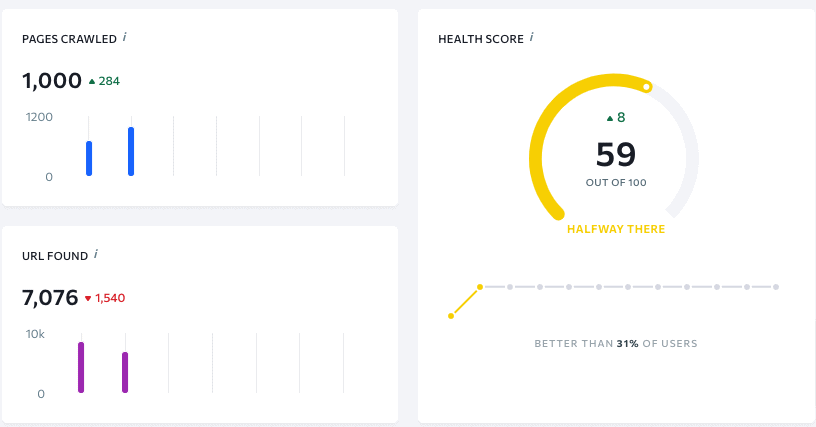This screenshot has width=816, height=427.
Task: Open the URL Found info icon
Action: (x=96, y=254)
